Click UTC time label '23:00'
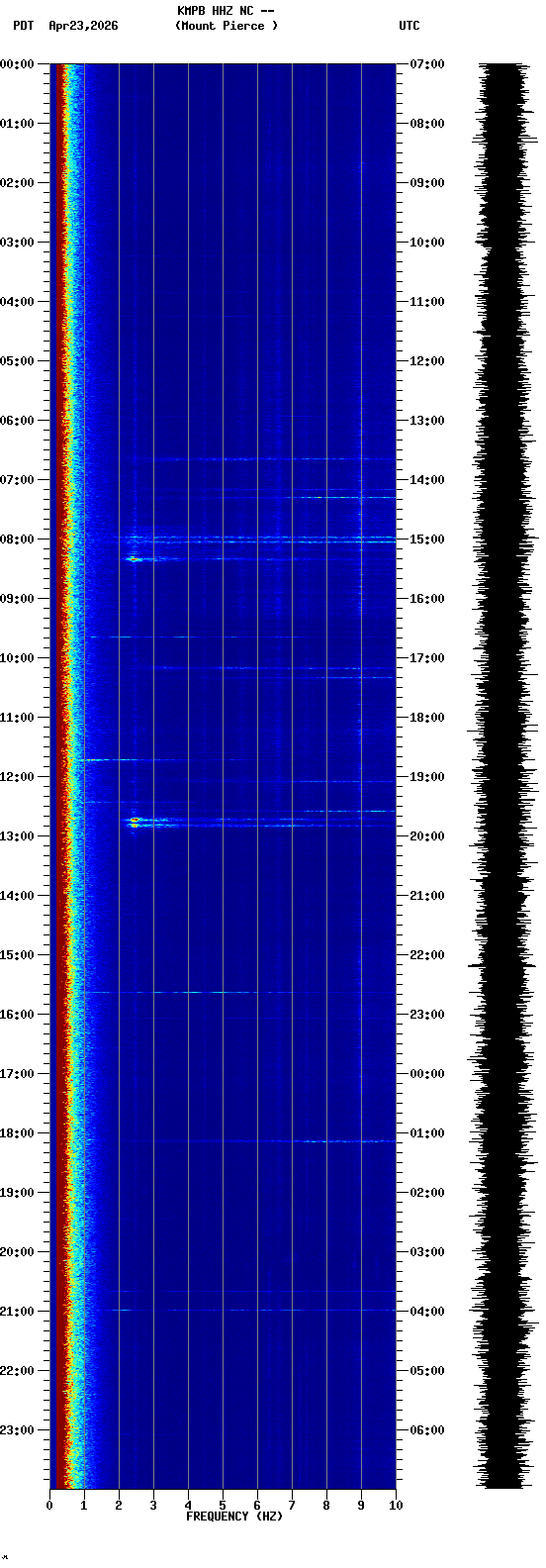The height and width of the screenshot is (1568, 546). pos(427,1015)
